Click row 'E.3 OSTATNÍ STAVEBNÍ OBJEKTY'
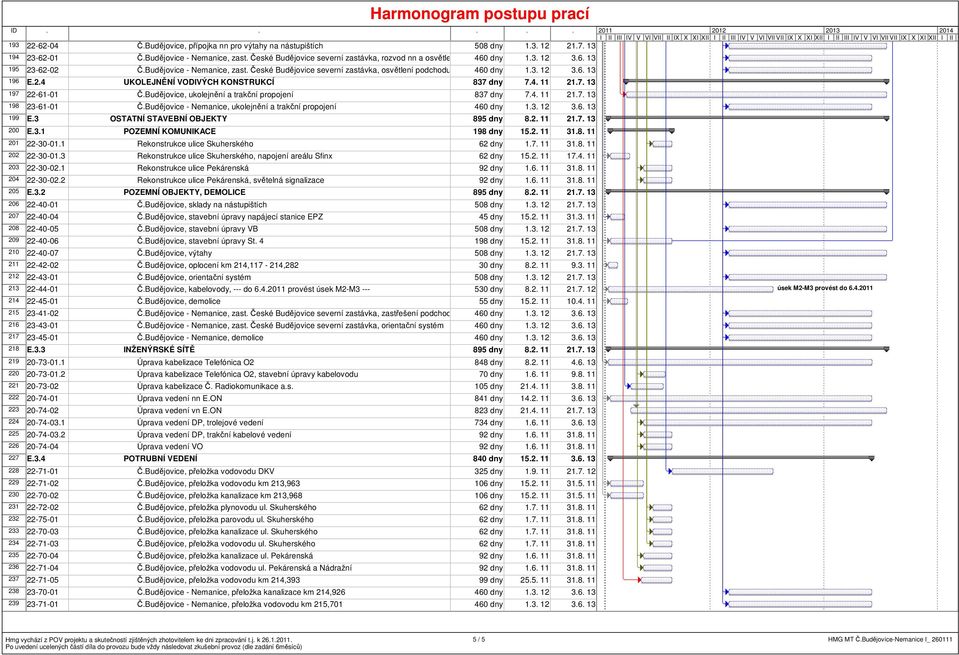959x655 pixels. (300, 119)
